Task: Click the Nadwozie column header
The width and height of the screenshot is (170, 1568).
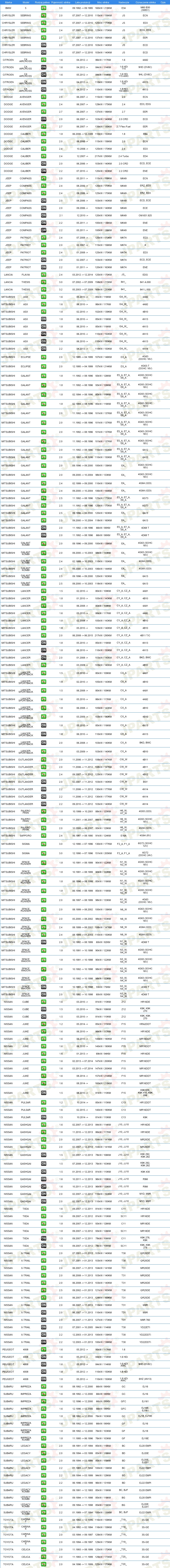Action: click(124, 2)
